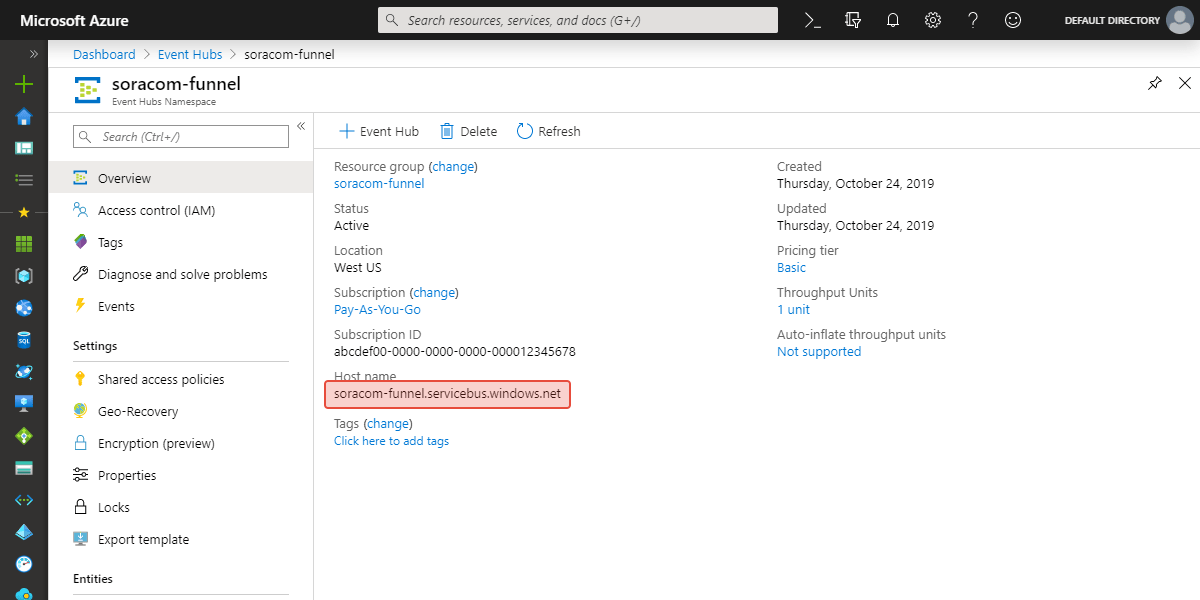Image resolution: width=1200 pixels, height=600 pixels.
Task: Open the directory and subscription filter
Action: [x=852, y=19]
